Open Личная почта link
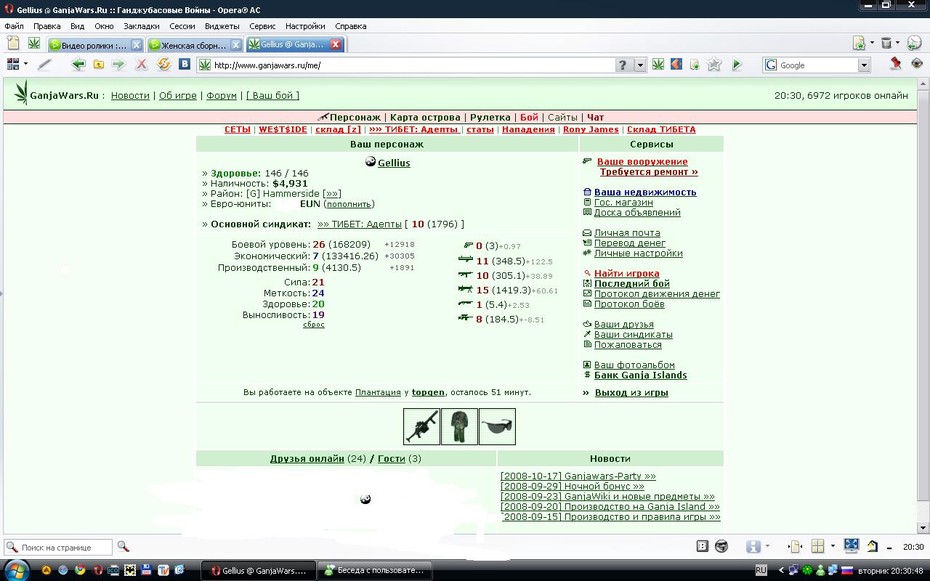The height and width of the screenshot is (581, 930). click(x=627, y=233)
